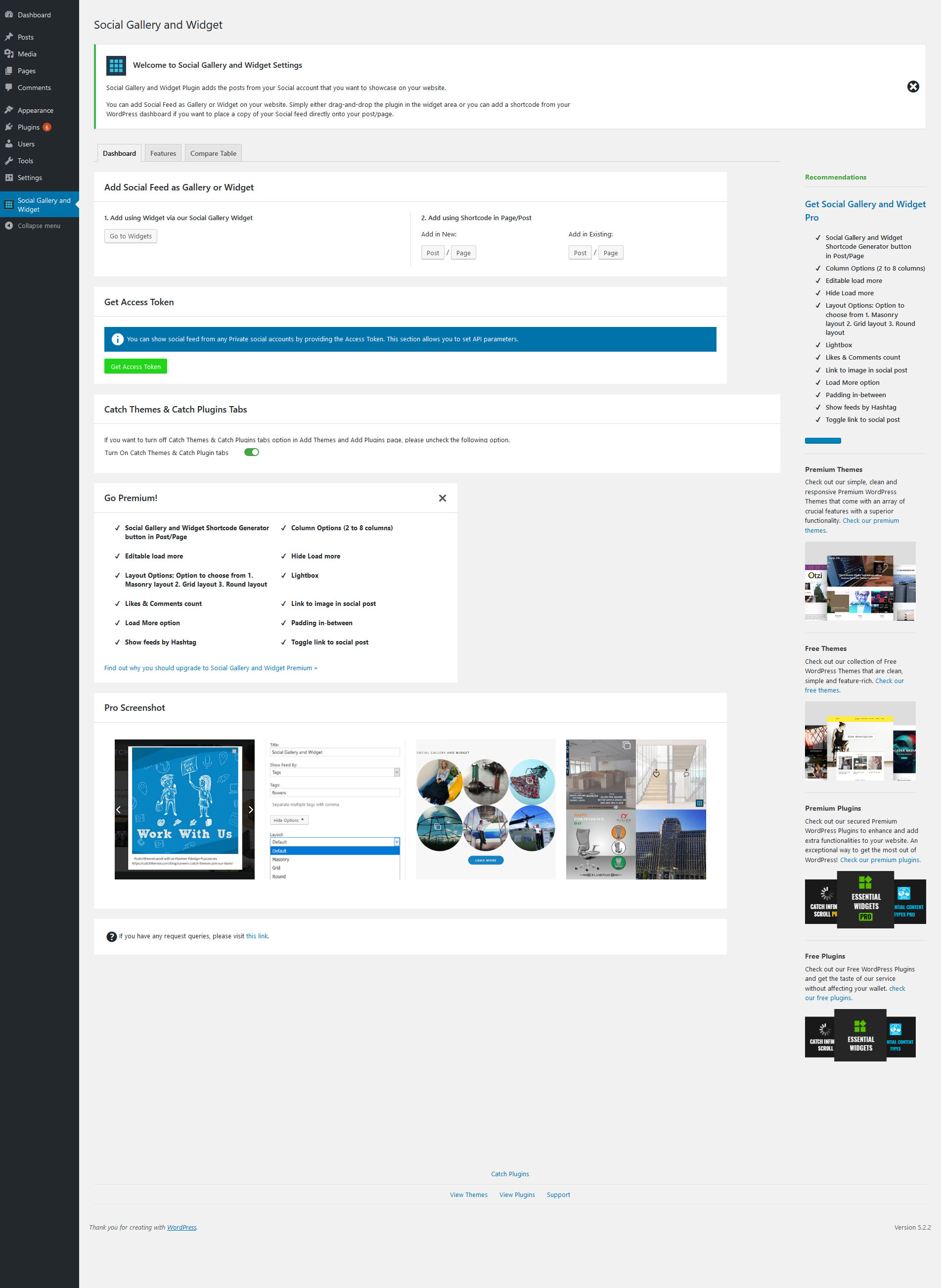Open the View Themes footer link

coord(468,1195)
